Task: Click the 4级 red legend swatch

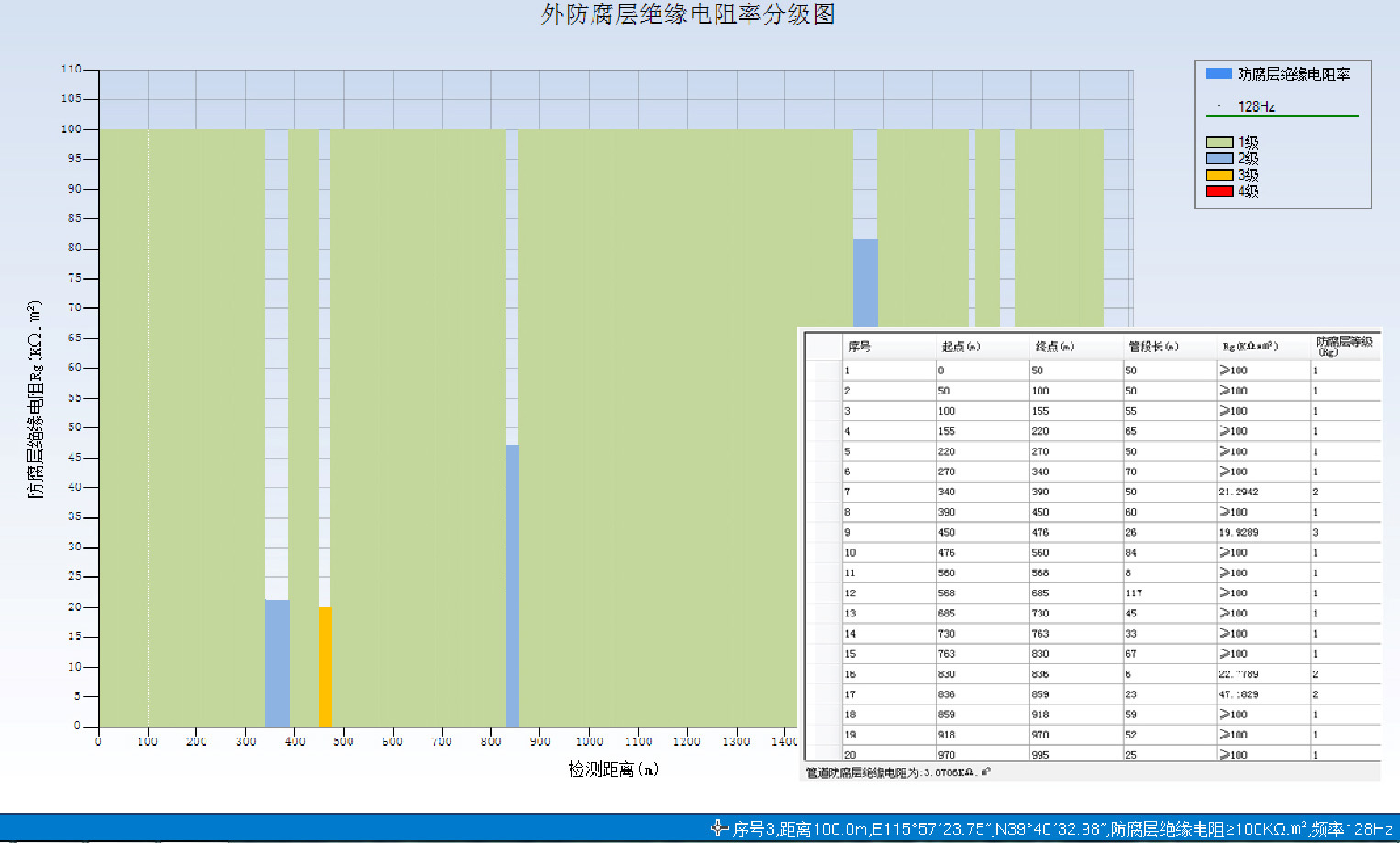Action: (x=1219, y=192)
